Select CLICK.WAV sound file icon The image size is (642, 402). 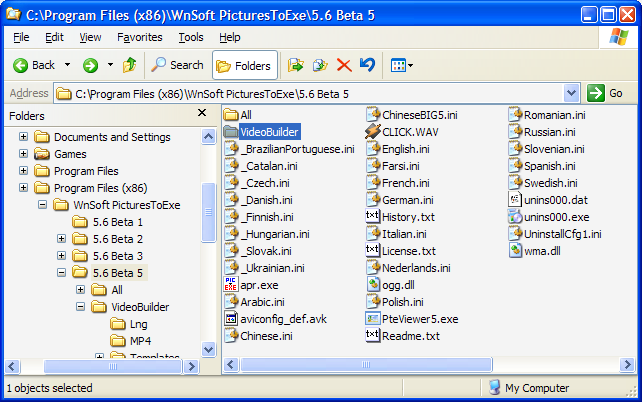[373, 132]
